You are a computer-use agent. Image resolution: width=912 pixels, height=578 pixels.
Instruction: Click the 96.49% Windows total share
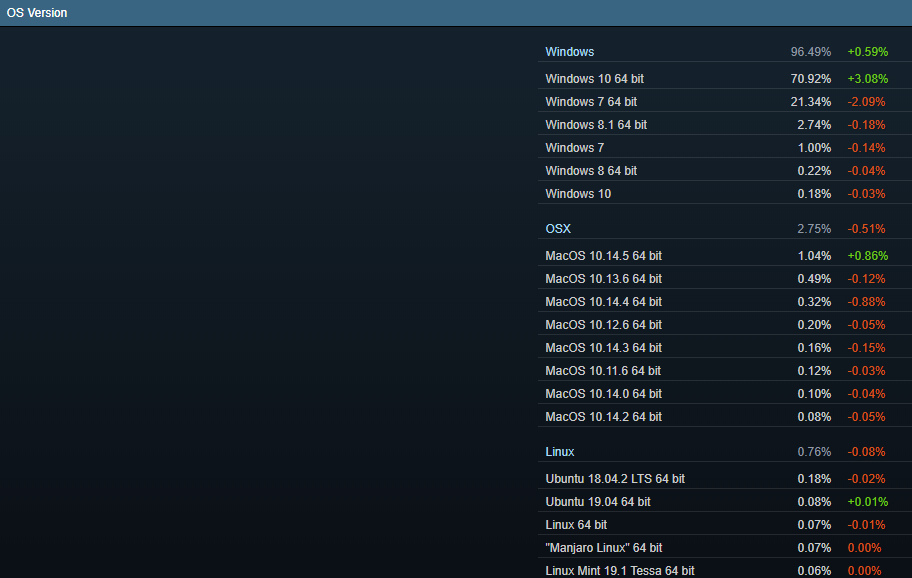coord(810,52)
